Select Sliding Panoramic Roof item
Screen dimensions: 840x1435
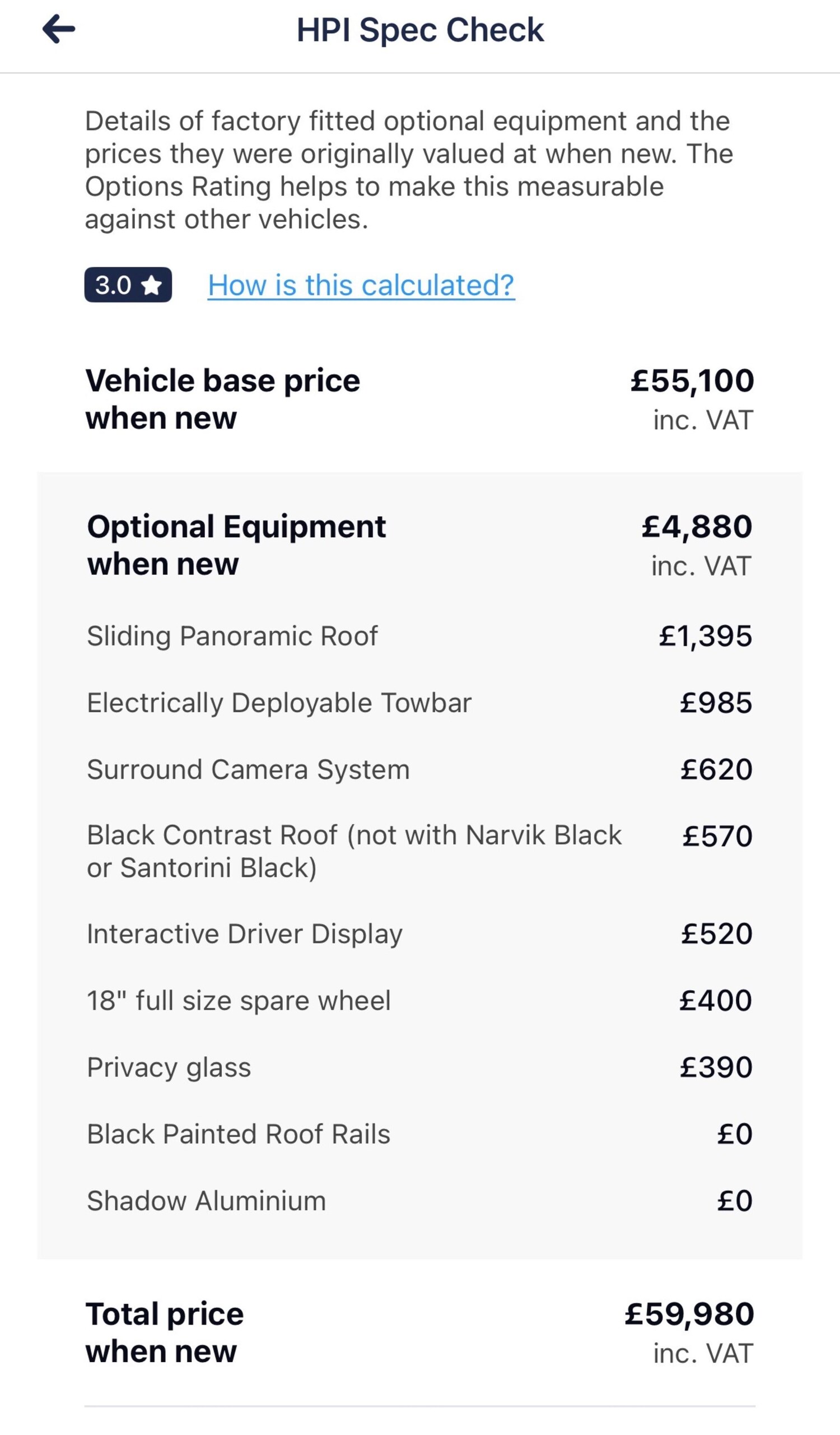tap(232, 636)
